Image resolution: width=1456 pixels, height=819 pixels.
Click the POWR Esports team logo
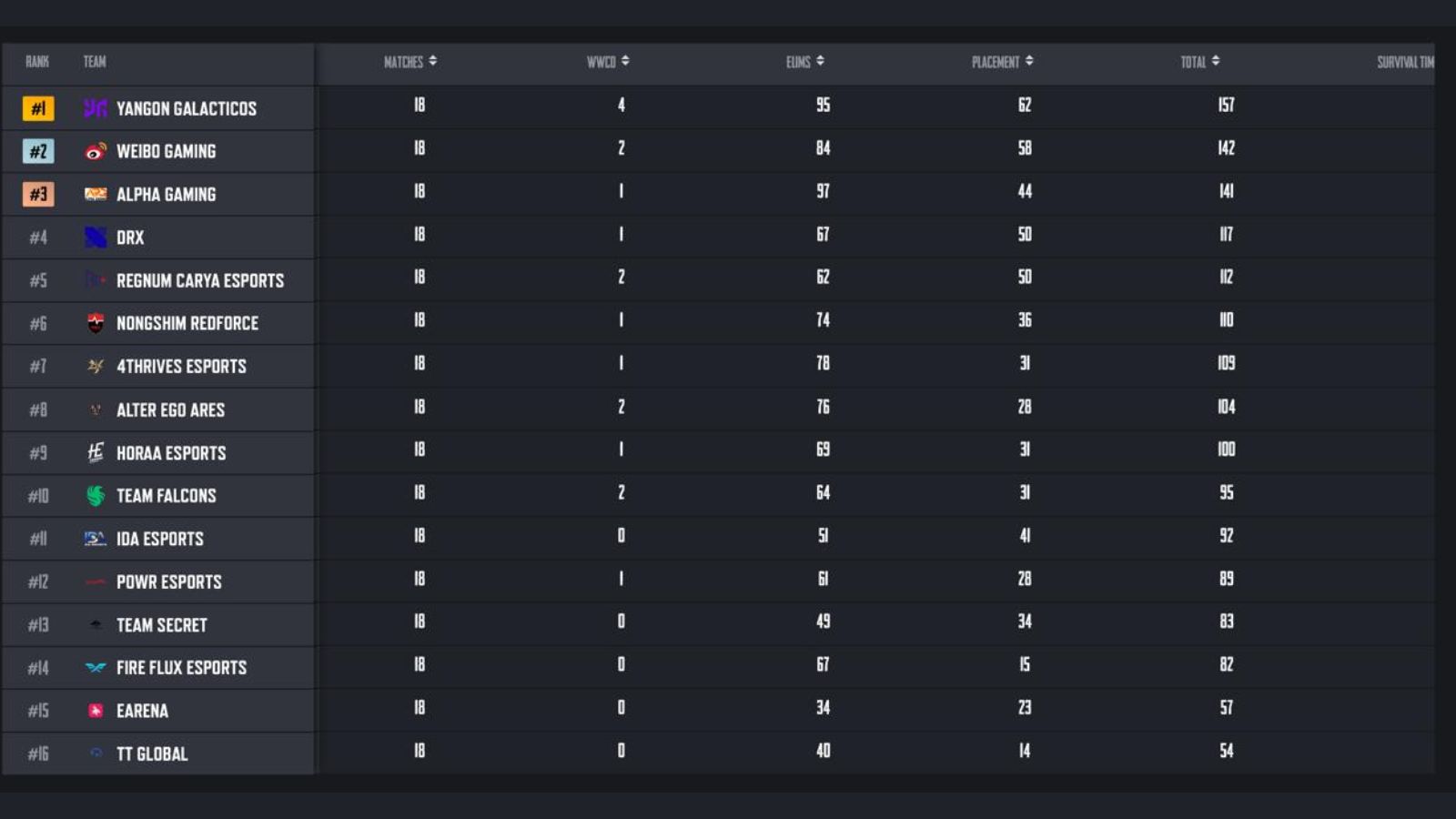point(96,581)
